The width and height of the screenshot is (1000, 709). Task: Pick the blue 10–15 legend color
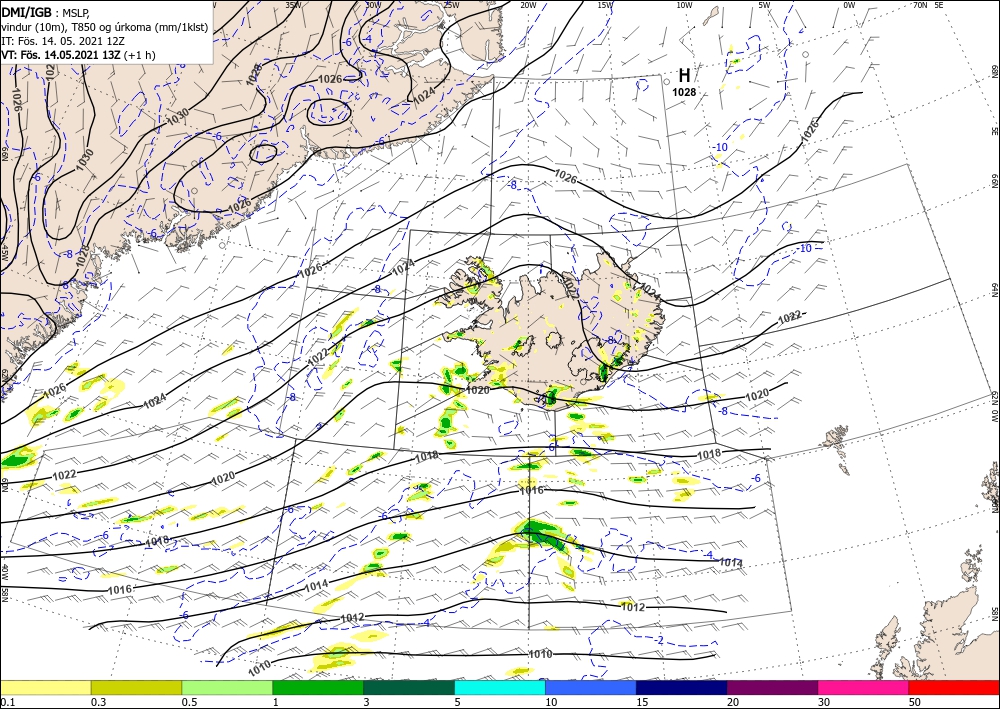click(x=591, y=687)
